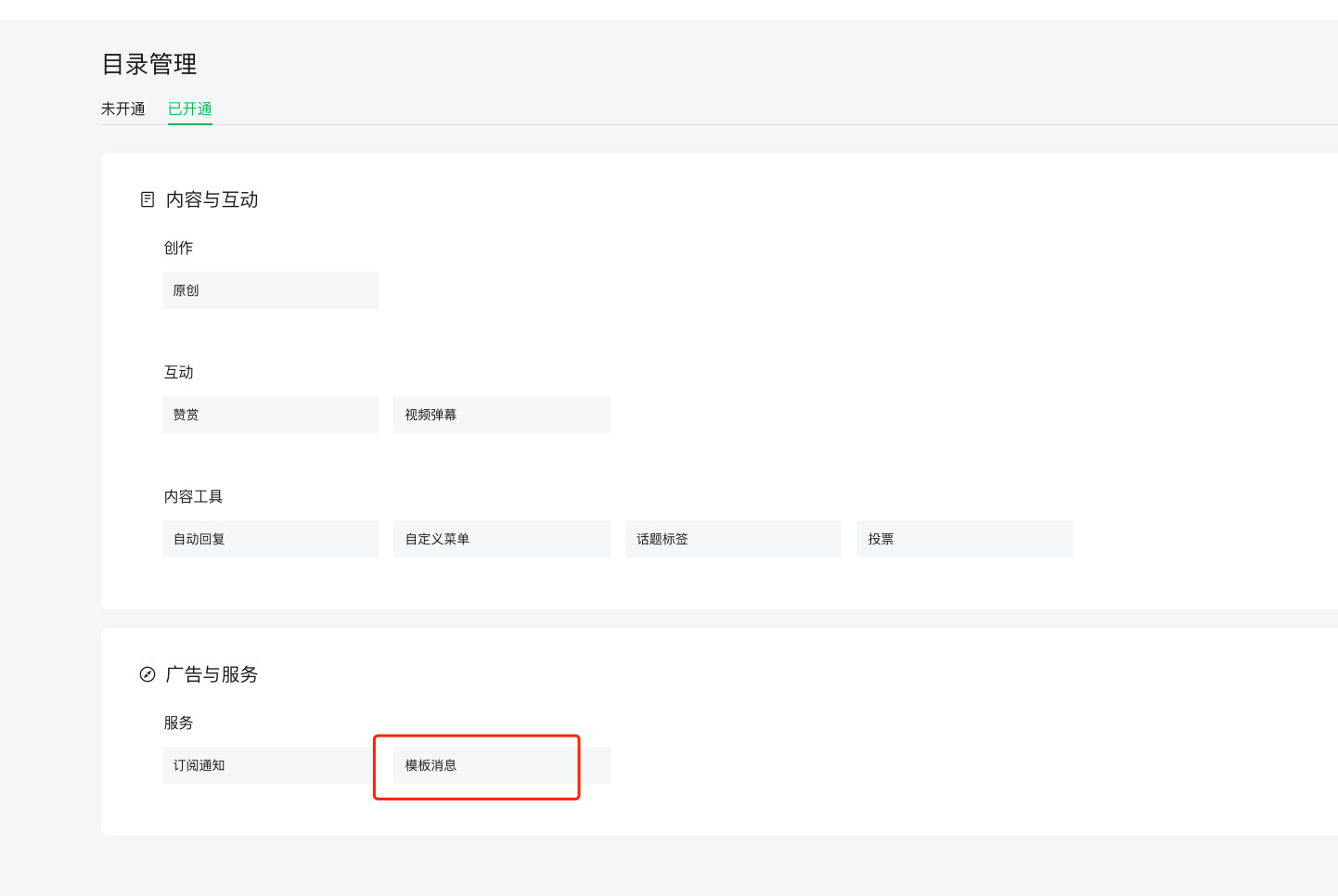Click the 服务 subsection label

(x=179, y=723)
